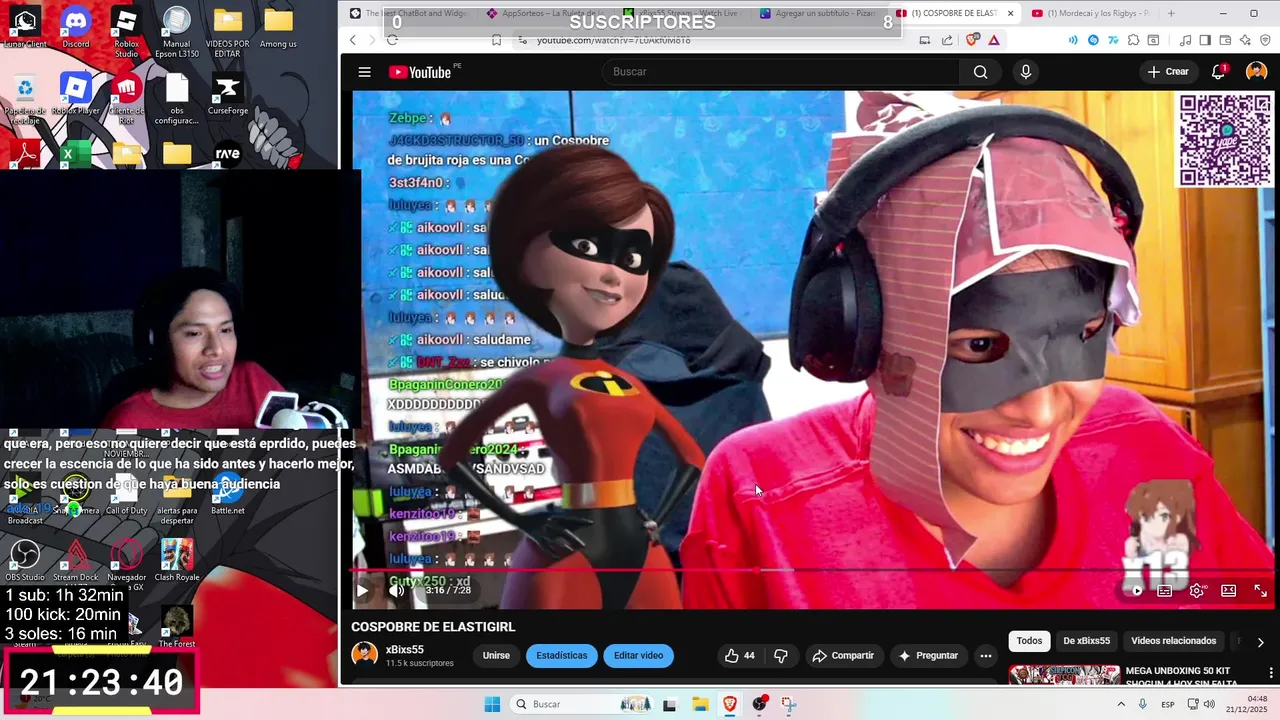Open Roblox Studio desktop shortcut
This screenshot has height=720, width=1280.
(x=126, y=30)
